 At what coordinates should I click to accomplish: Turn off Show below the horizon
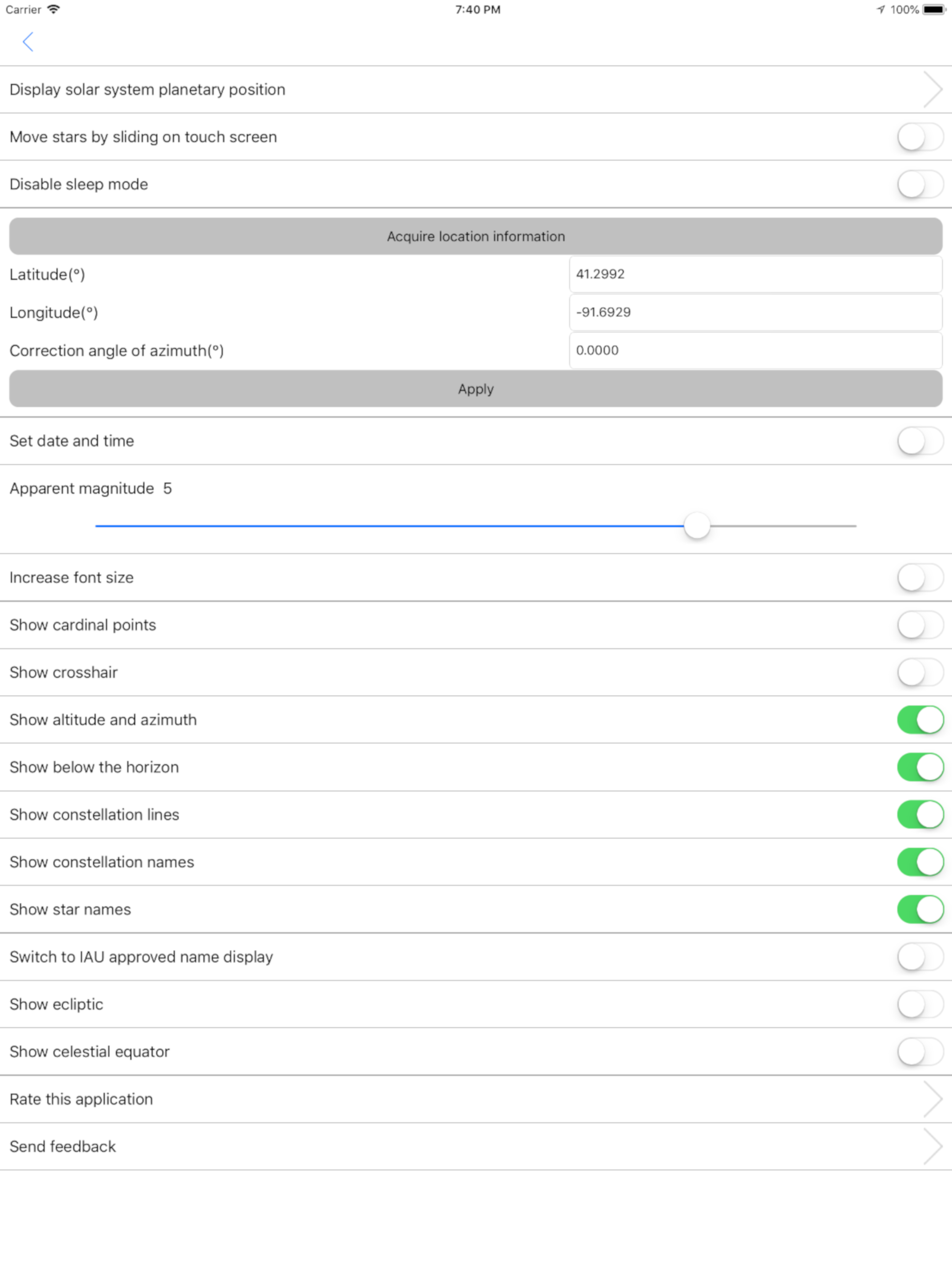[x=920, y=767]
